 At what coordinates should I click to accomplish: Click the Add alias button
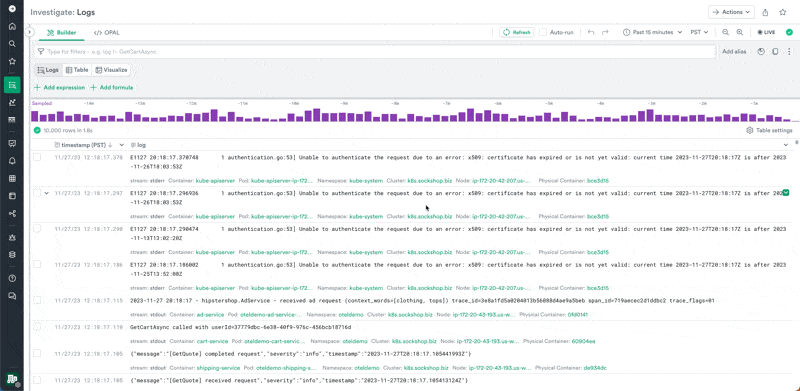pos(734,52)
